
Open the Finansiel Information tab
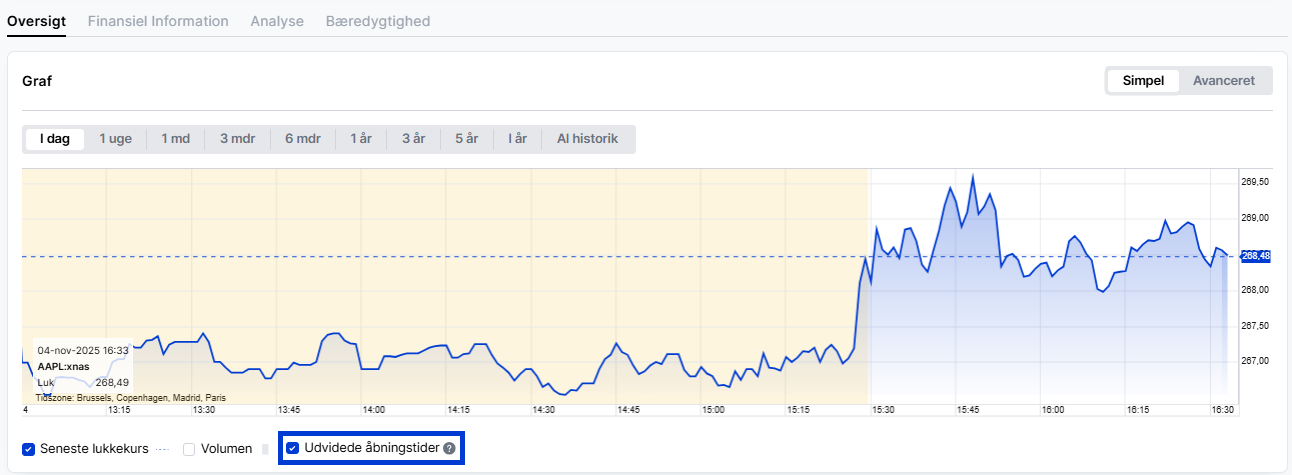point(158,21)
